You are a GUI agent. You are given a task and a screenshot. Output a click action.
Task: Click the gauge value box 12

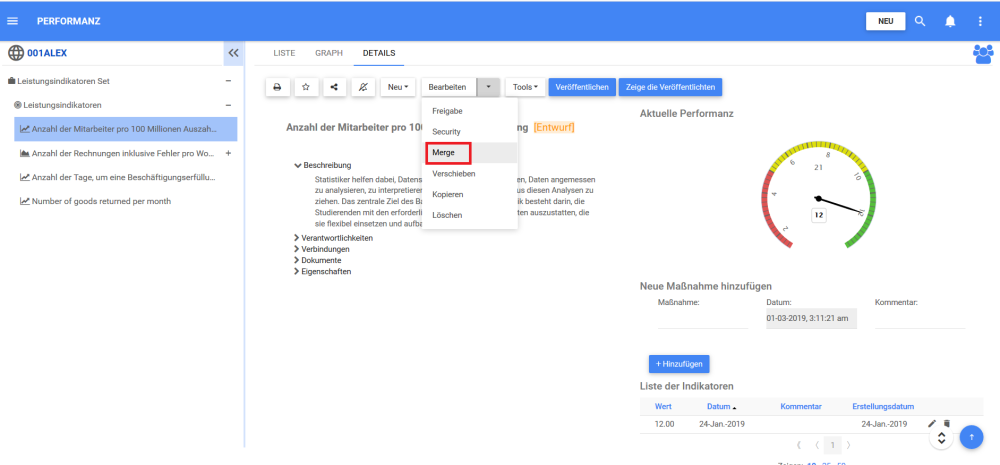(x=819, y=216)
